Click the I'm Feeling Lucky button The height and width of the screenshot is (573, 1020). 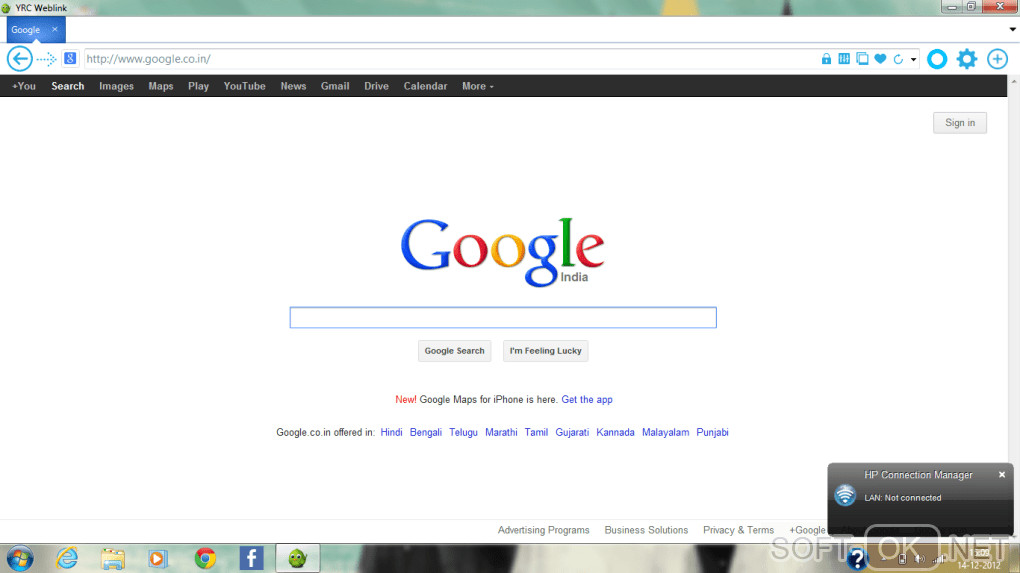click(545, 351)
